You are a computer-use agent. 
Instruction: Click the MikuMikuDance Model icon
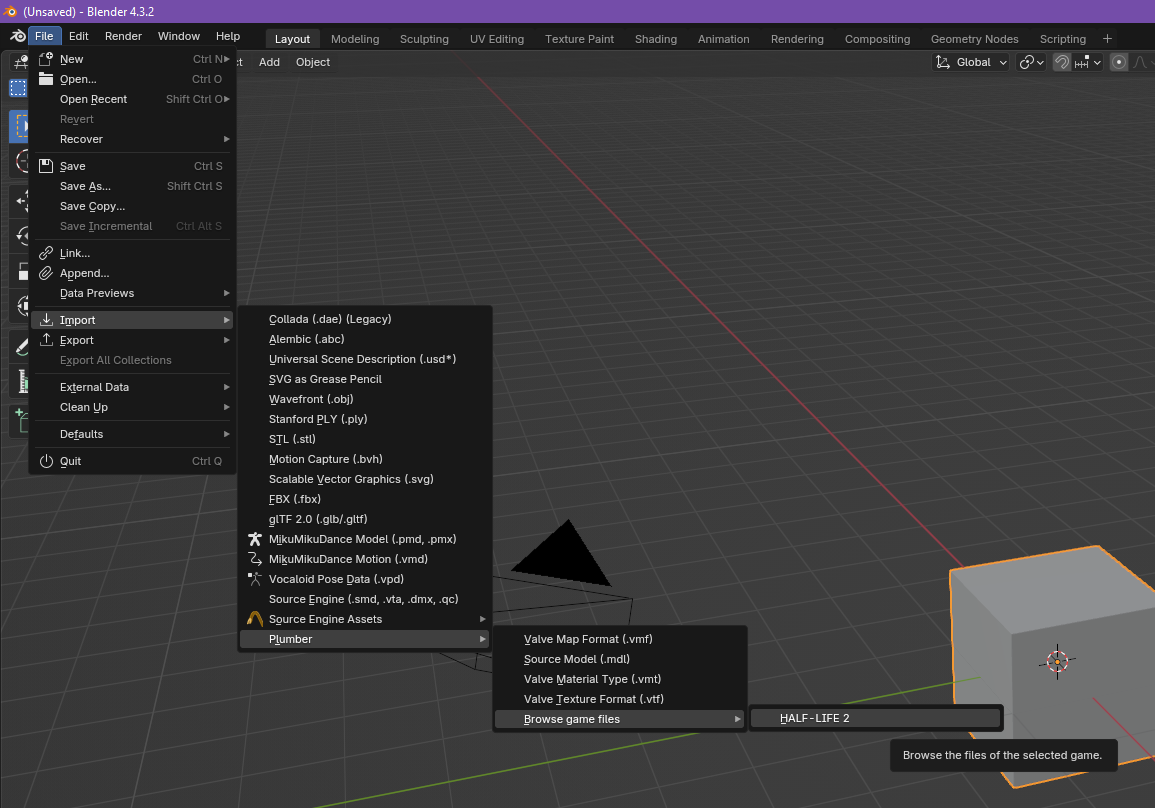tap(254, 539)
